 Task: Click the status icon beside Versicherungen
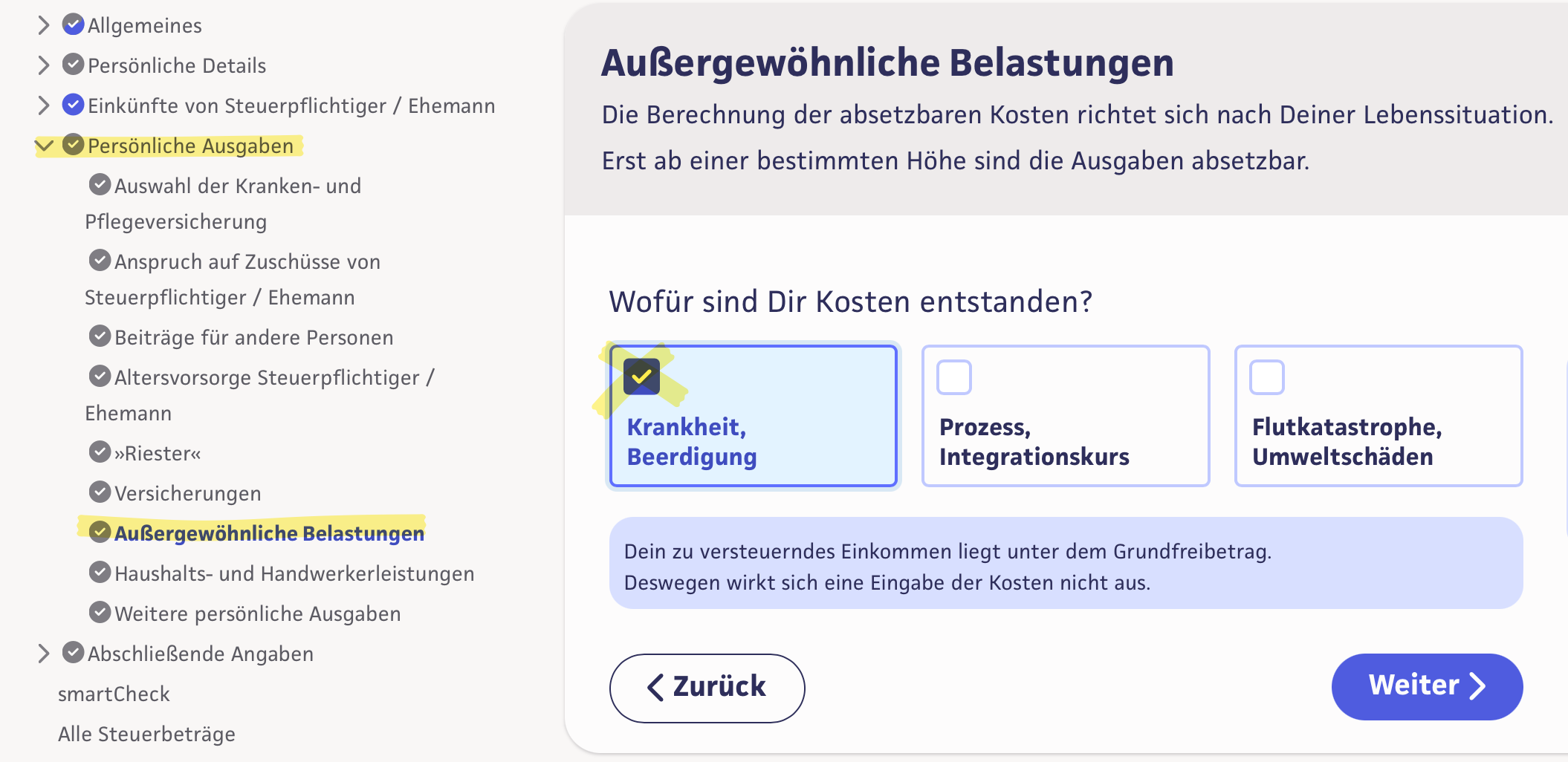click(x=100, y=492)
